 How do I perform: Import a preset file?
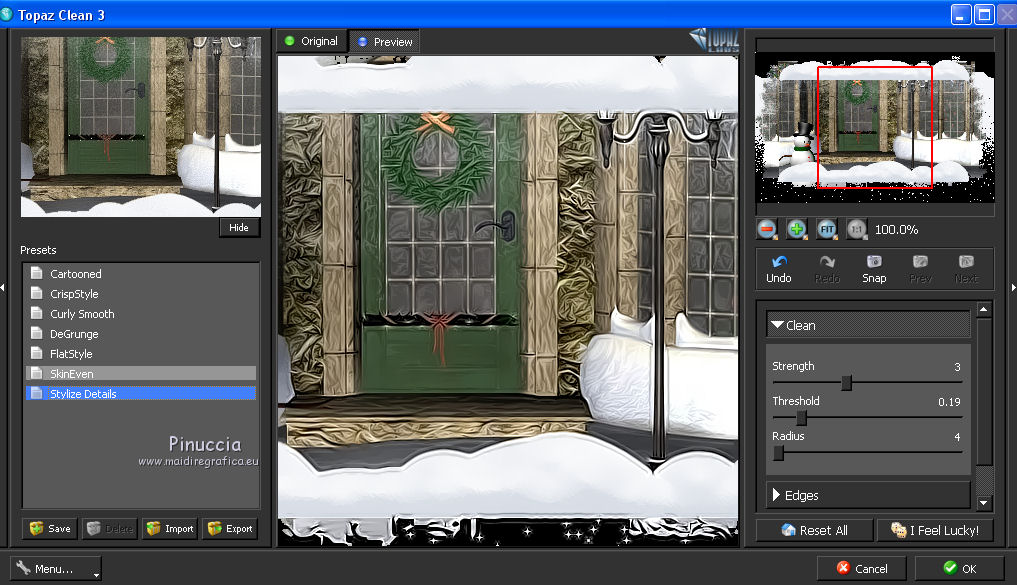(169, 529)
